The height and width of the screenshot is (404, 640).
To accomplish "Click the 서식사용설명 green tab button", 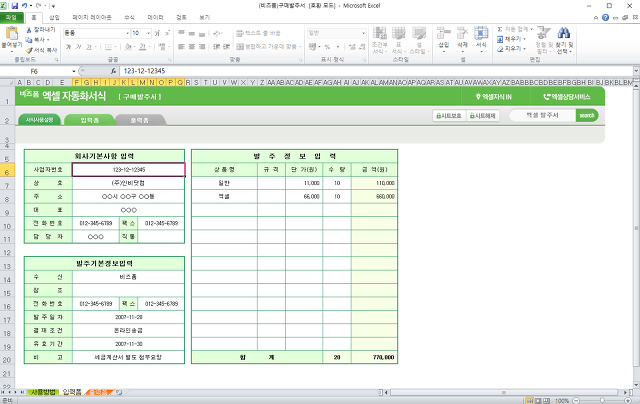I will (x=40, y=120).
